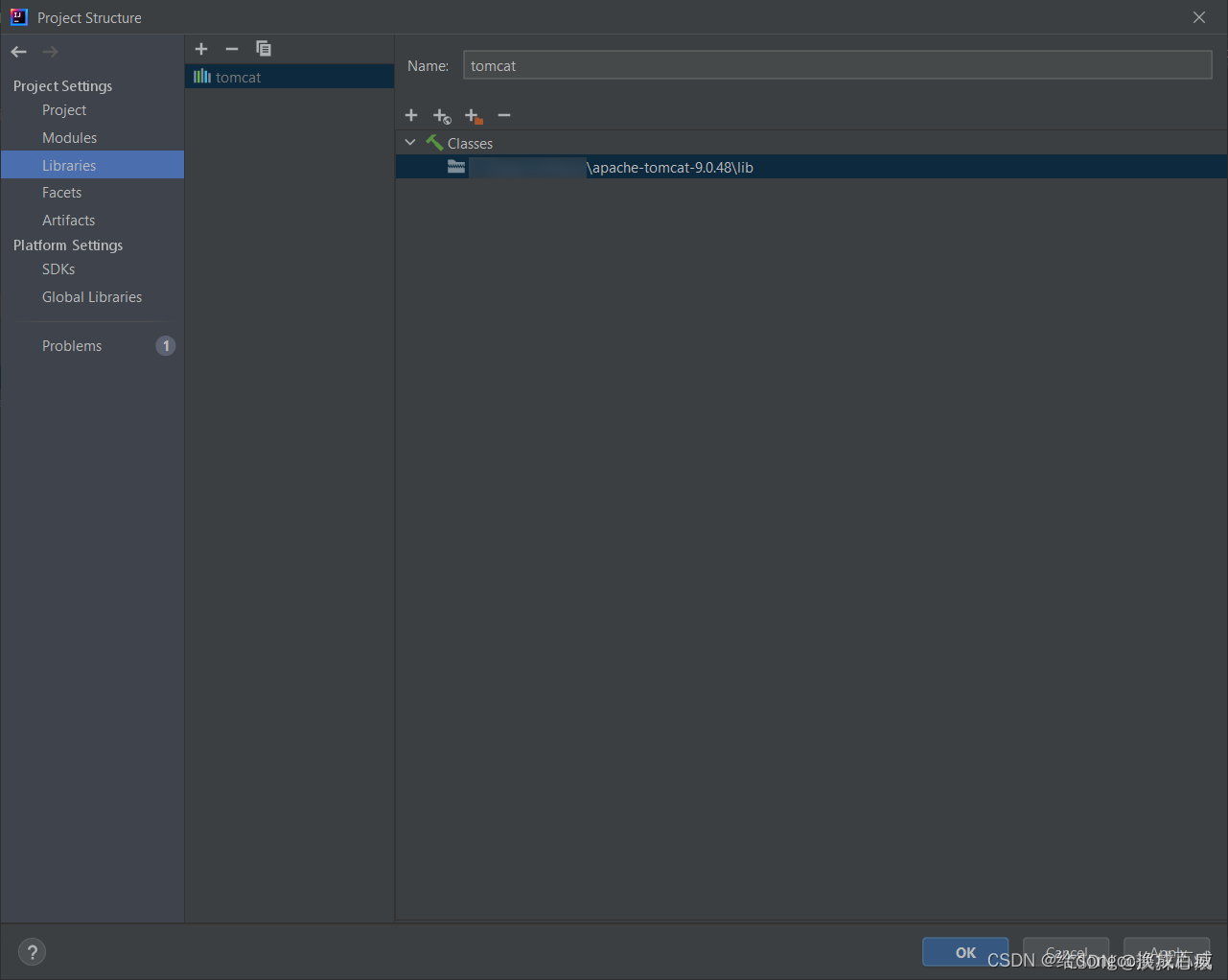Open Facets settings page
This screenshot has height=980, width=1228.
[61, 193]
